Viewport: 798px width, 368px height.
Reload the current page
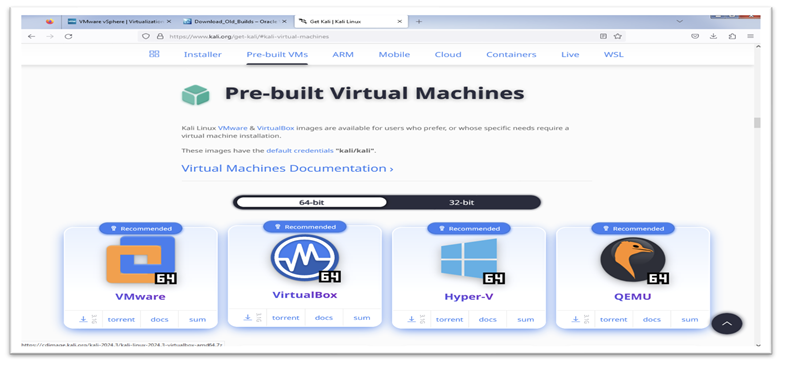pos(68,36)
